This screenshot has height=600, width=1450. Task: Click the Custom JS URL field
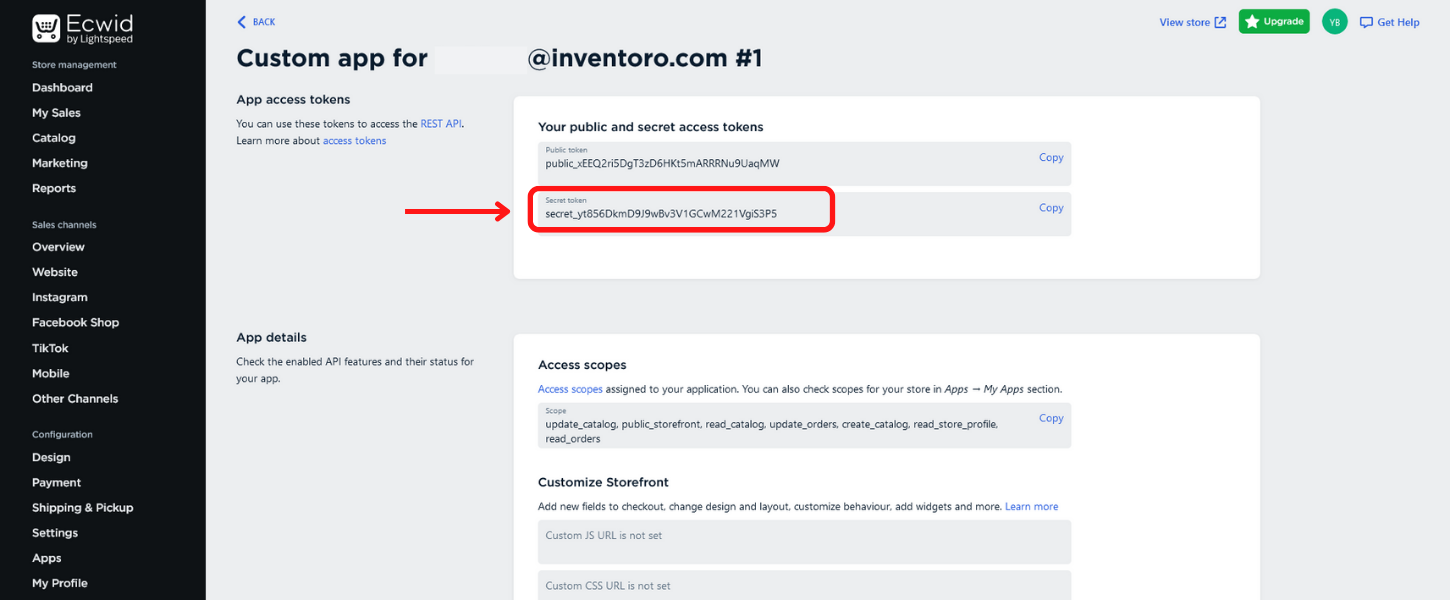coord(804,541)
